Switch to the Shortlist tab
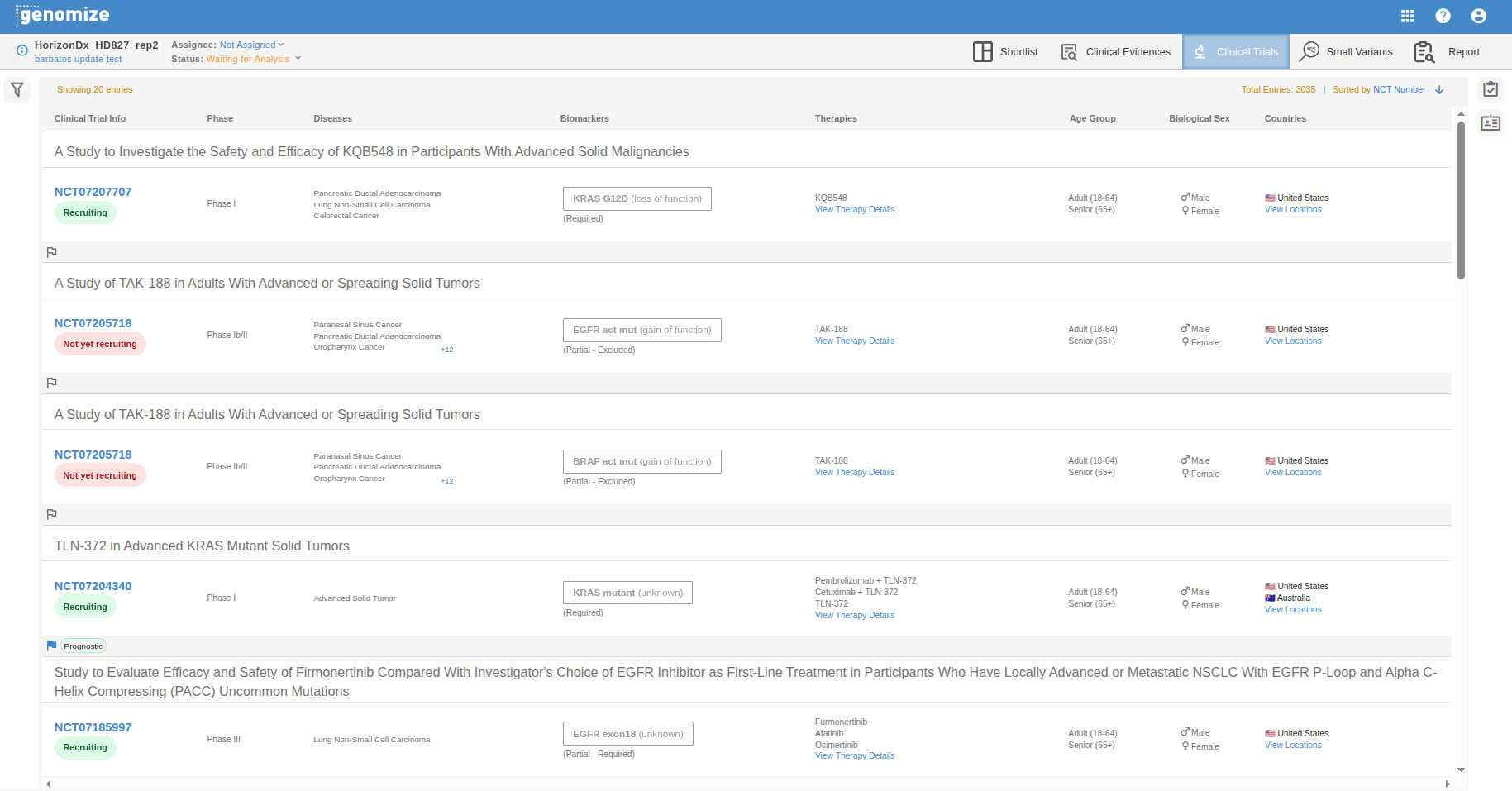This screenshot has width=1512, height=791. pyautogui.click(x=1005, y=52)
